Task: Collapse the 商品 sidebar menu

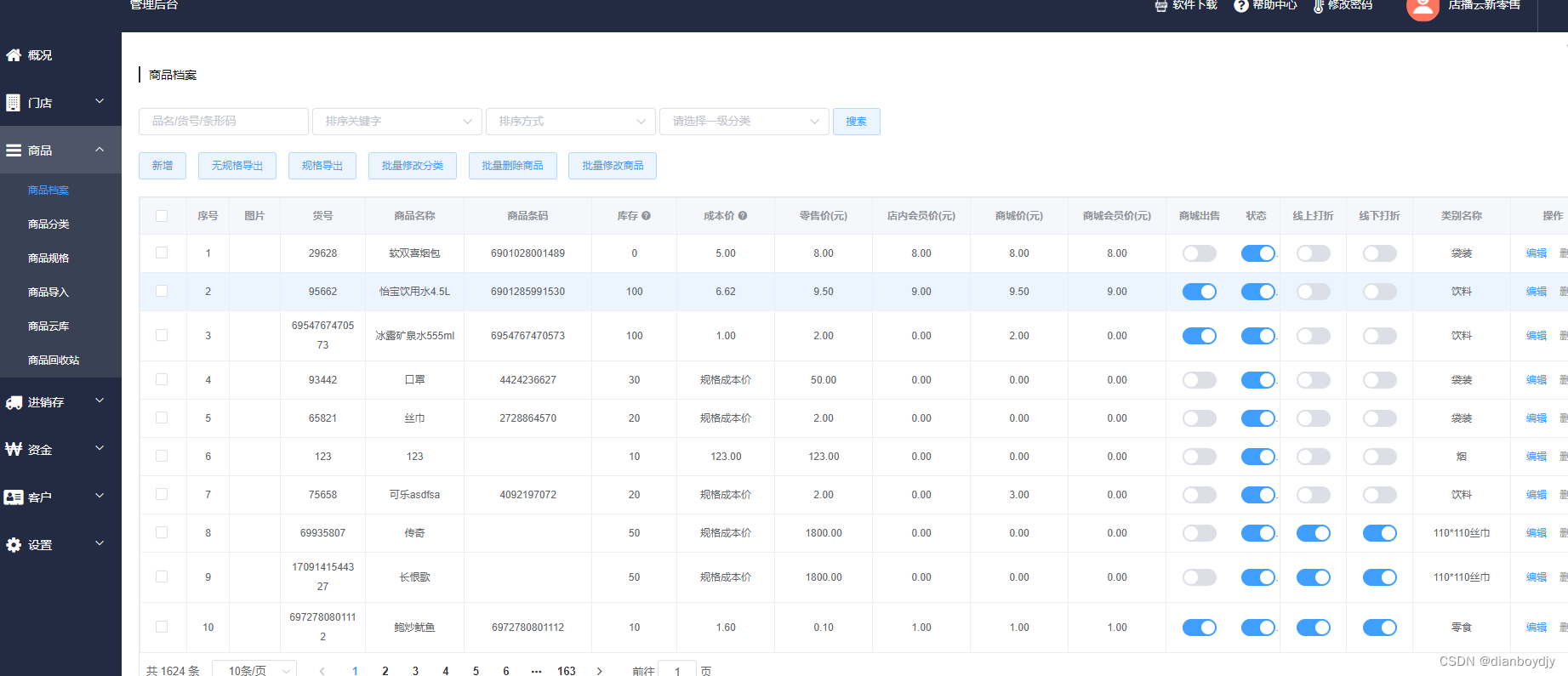Action: (100, 150)
